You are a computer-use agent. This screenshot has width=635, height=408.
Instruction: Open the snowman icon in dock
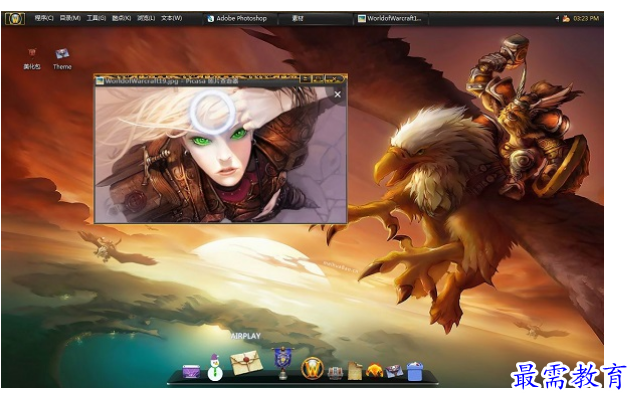click(215, 368)
